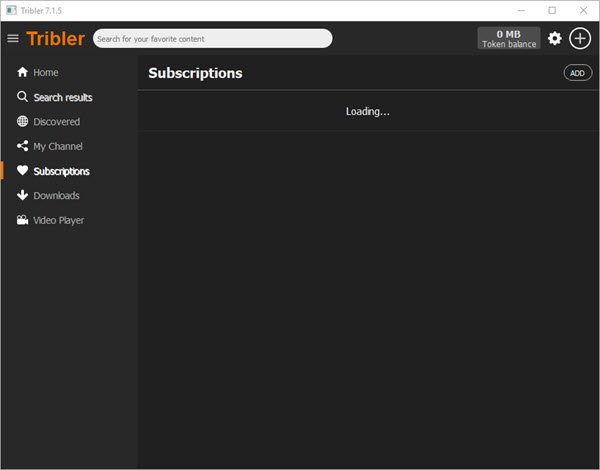Image resolution: width=600 pixels, height=470 pixels.
Task: Click the My Channel share icon
Action: tap(22, 146)
